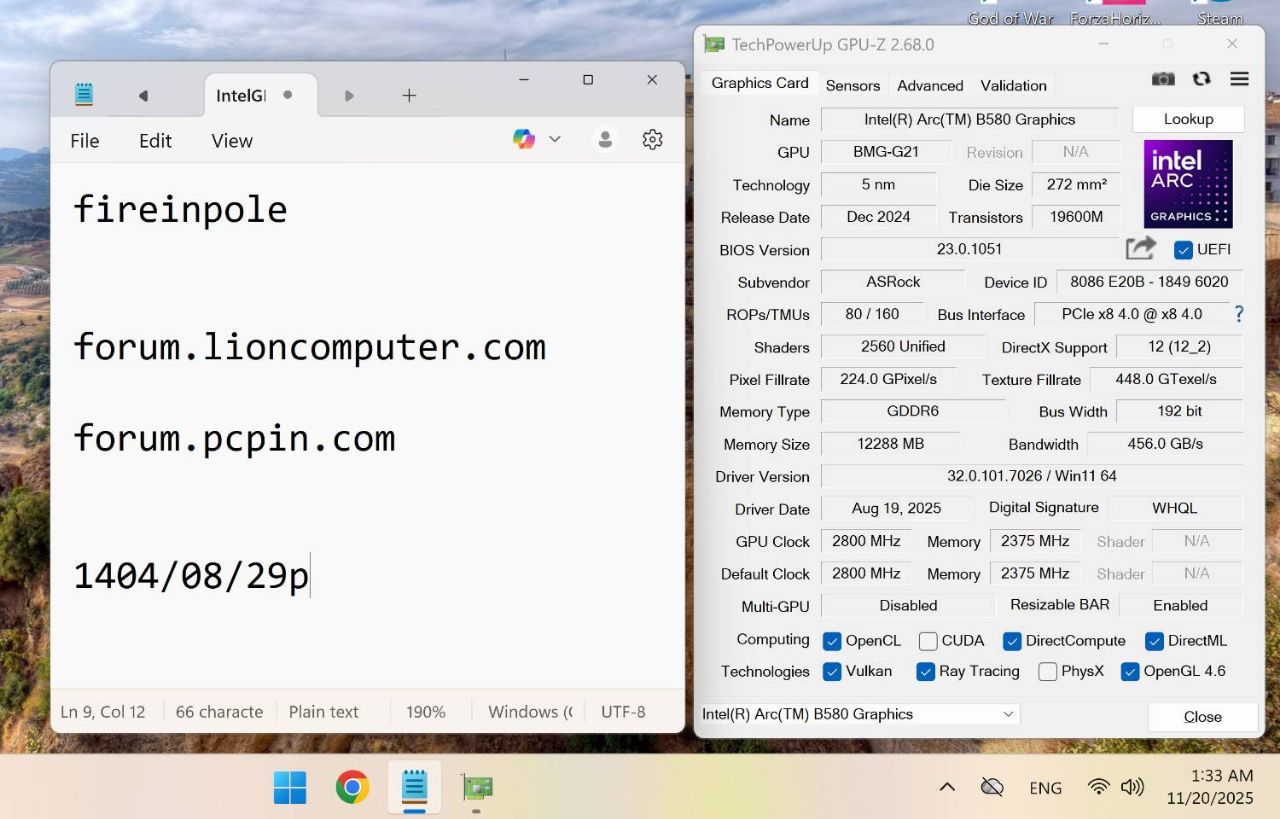Open the Edit menu in Notepad
Screen dimensions: 1280x819
[155, 141]
